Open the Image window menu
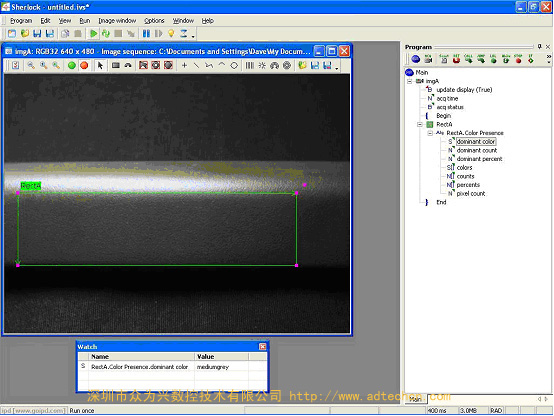This screenshot has width=554, height=416. [x=117, y=21]
